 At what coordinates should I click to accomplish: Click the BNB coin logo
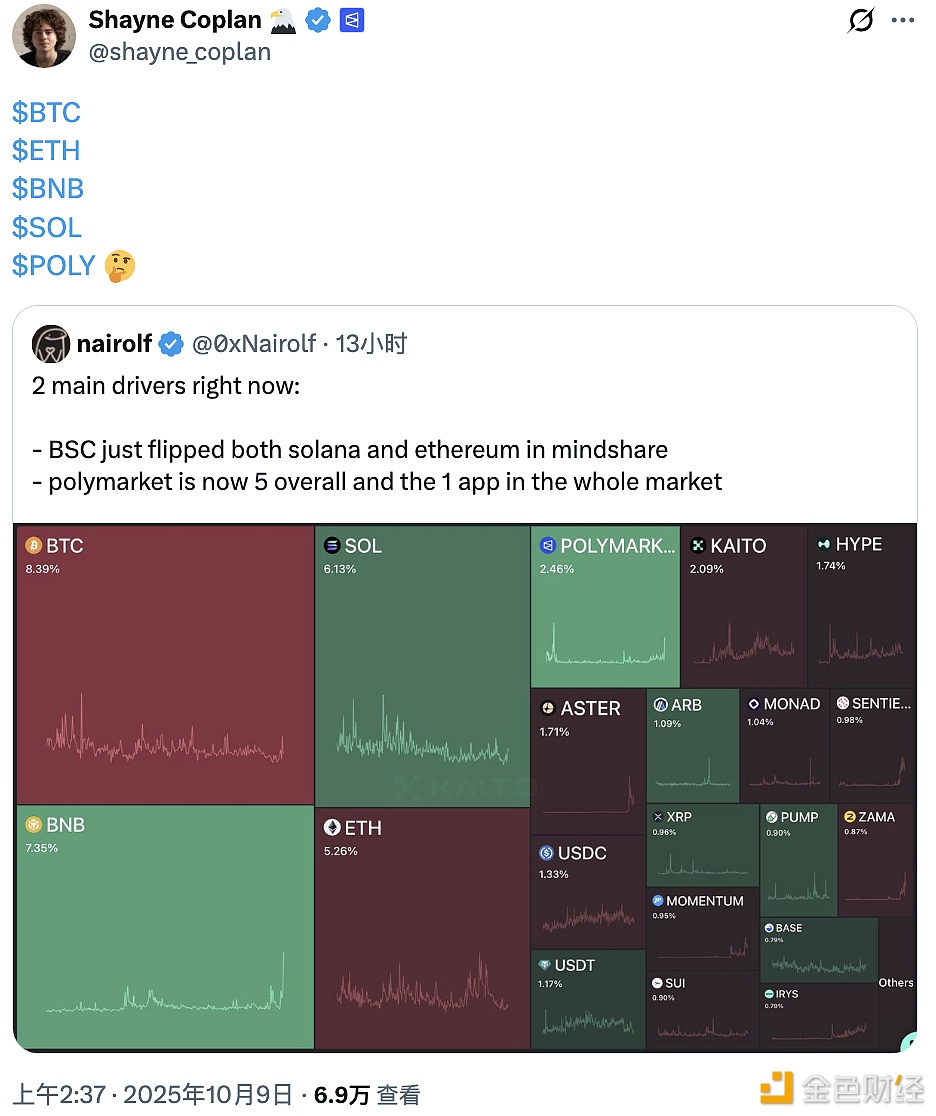pos(33,825)
